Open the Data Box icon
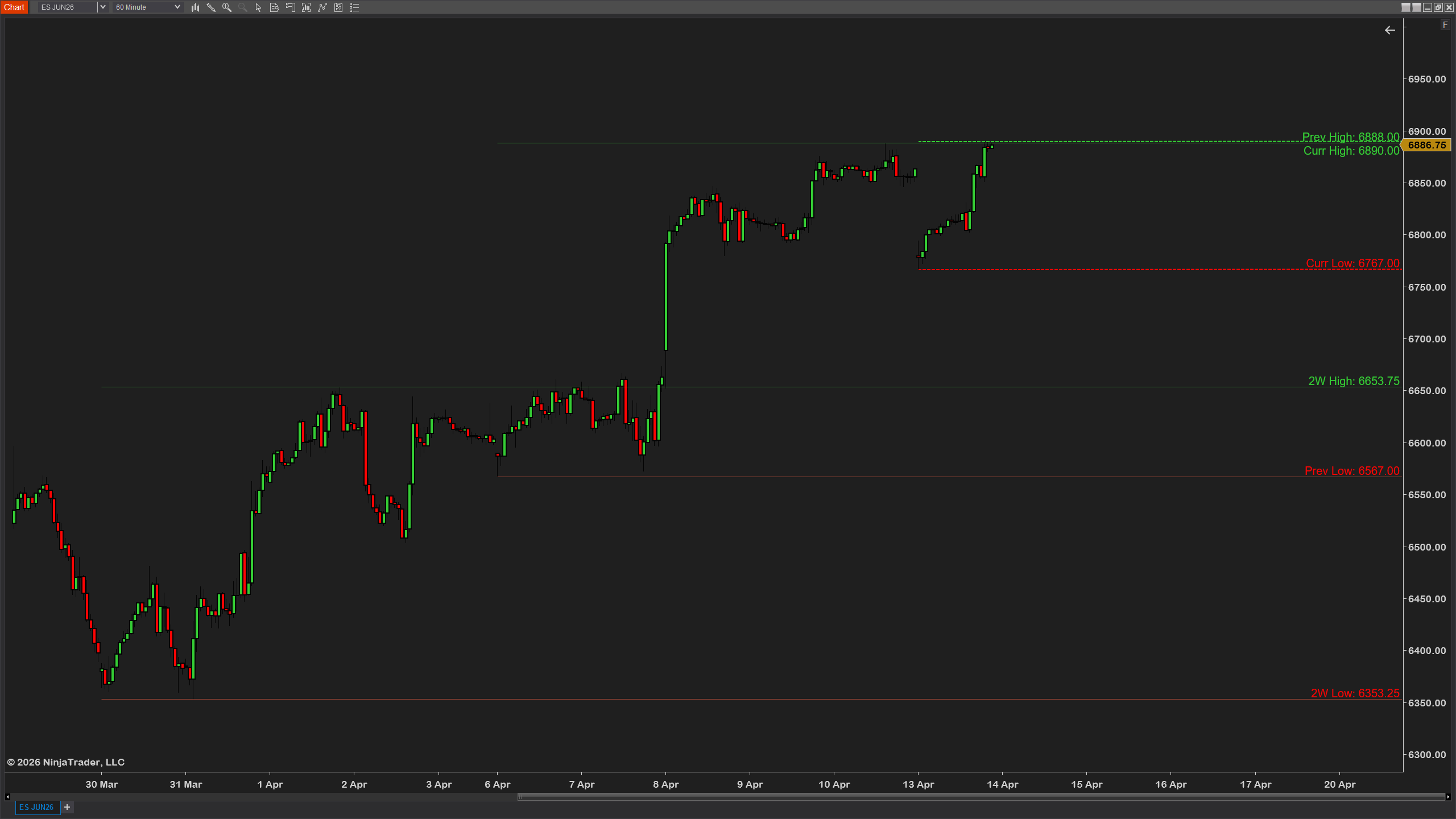 (x=274, y=7)
